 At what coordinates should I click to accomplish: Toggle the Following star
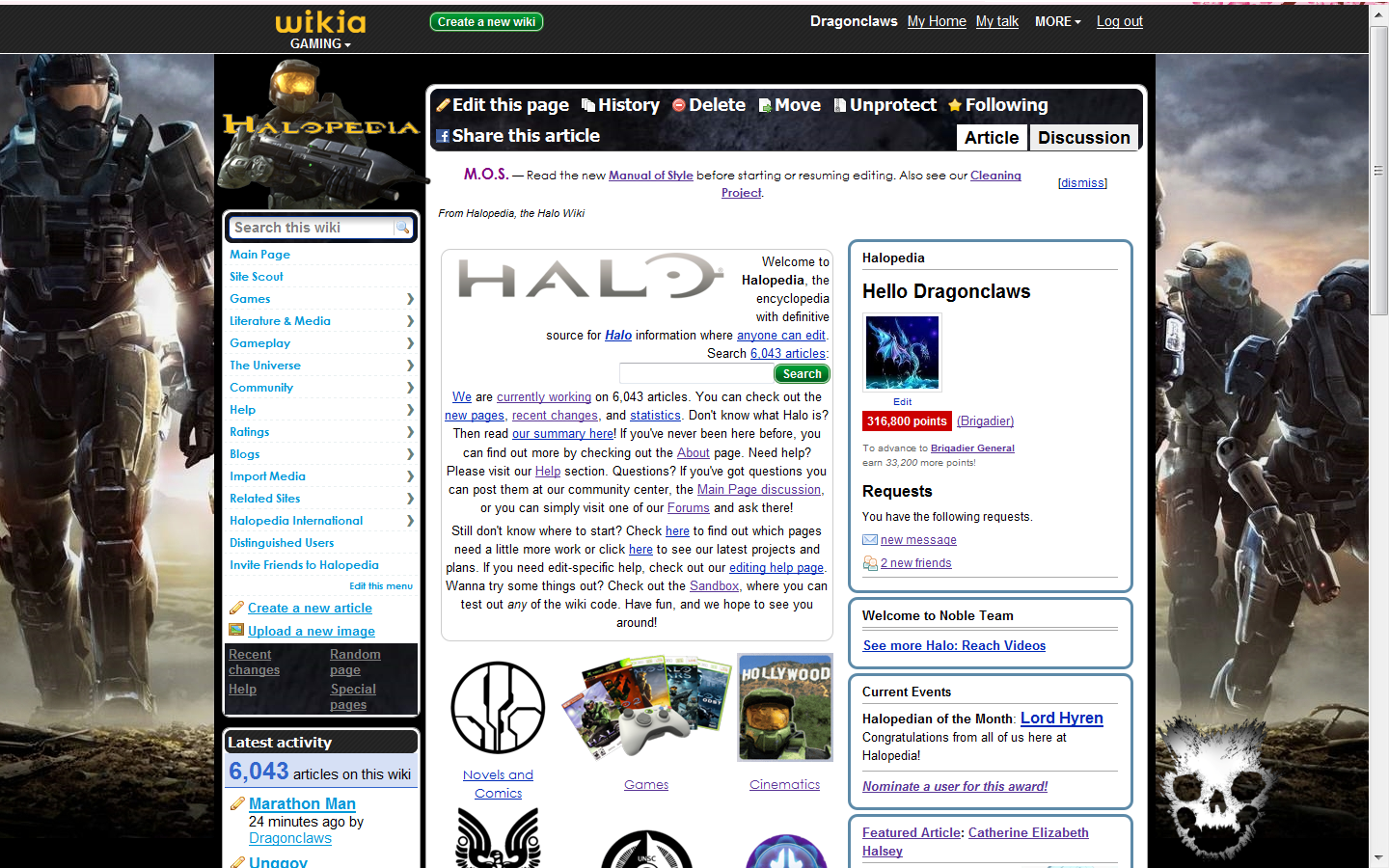955,105
